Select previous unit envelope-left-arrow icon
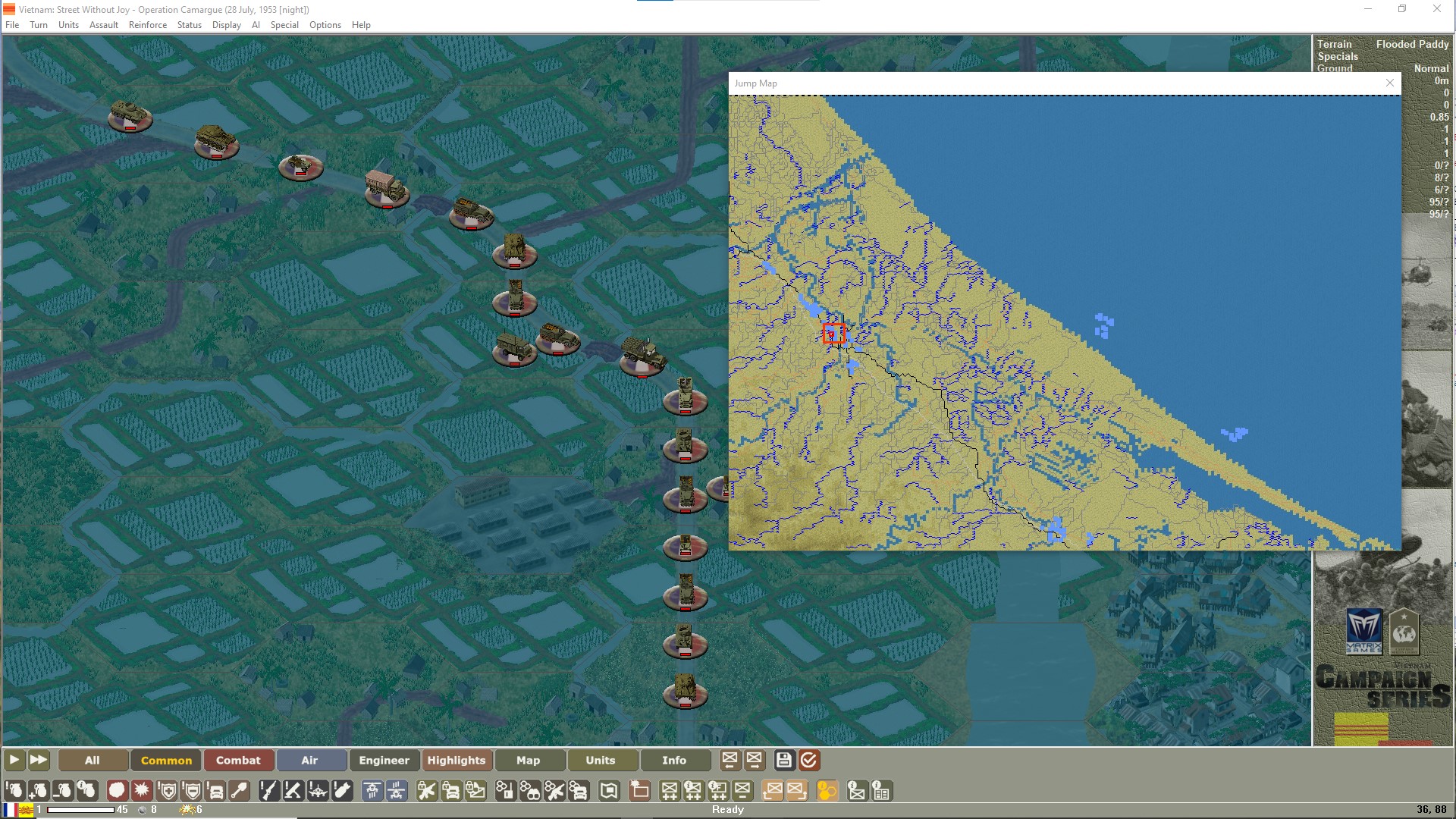This screenshot has height=819, width=1456. (x=730, y=760)
